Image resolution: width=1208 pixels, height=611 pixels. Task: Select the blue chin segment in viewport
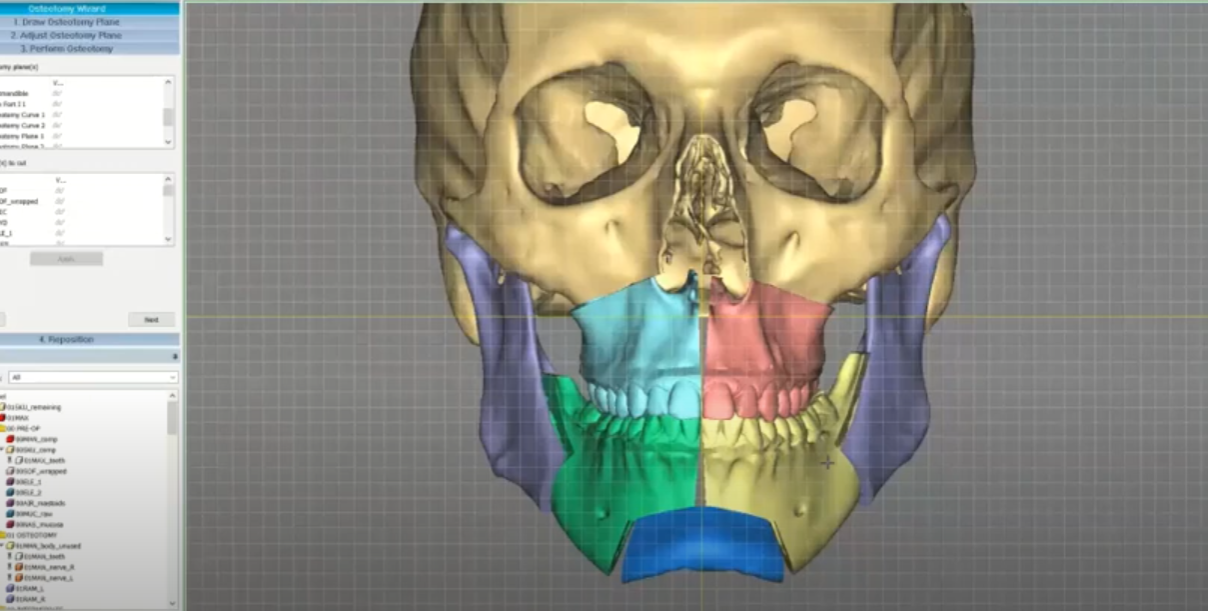click(702, 542)
